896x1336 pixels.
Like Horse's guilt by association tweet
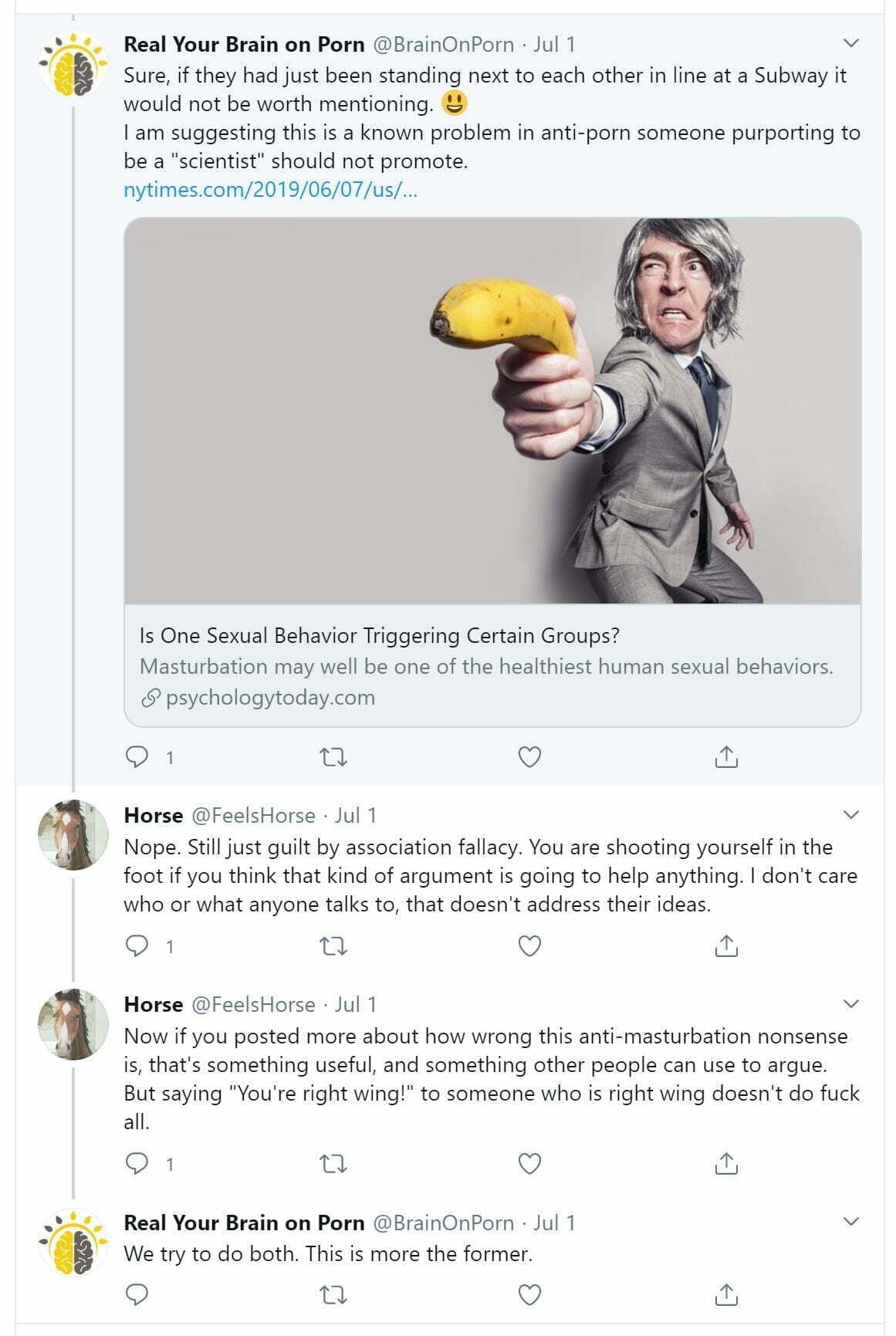pos(529,945)
